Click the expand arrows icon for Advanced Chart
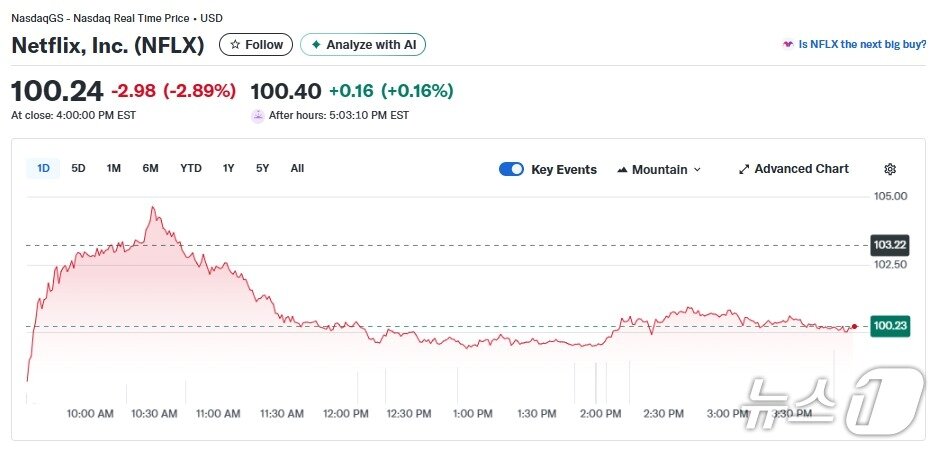The width and height of the screenshot is (938, 449). pyautogui.click(x=744, y=170)
